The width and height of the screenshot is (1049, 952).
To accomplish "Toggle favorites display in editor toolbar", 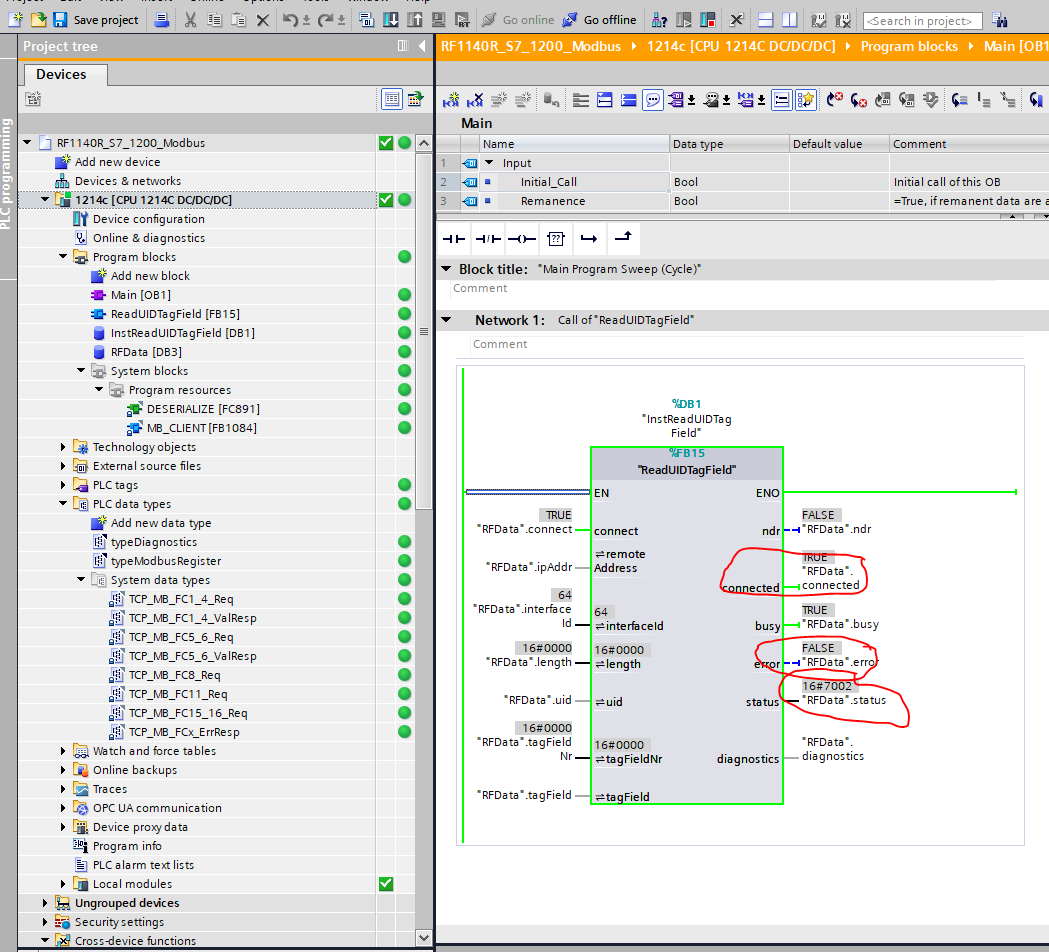I will tap(806, 99).
